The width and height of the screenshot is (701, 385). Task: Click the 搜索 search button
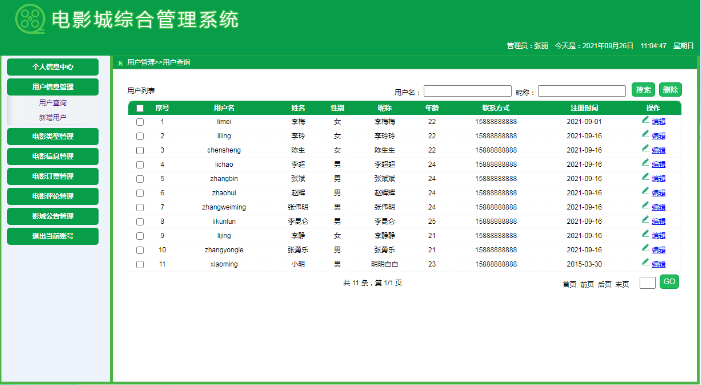click(643, 90)
